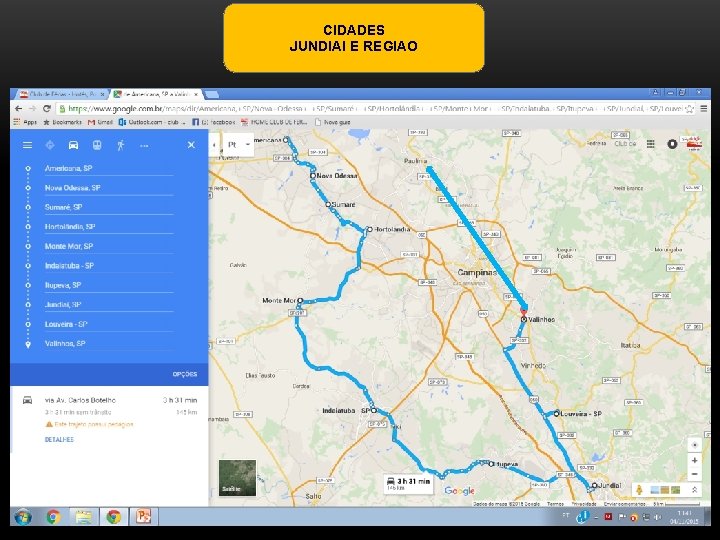Select the Louveira - SP waypoint field

tap(109, 324)
